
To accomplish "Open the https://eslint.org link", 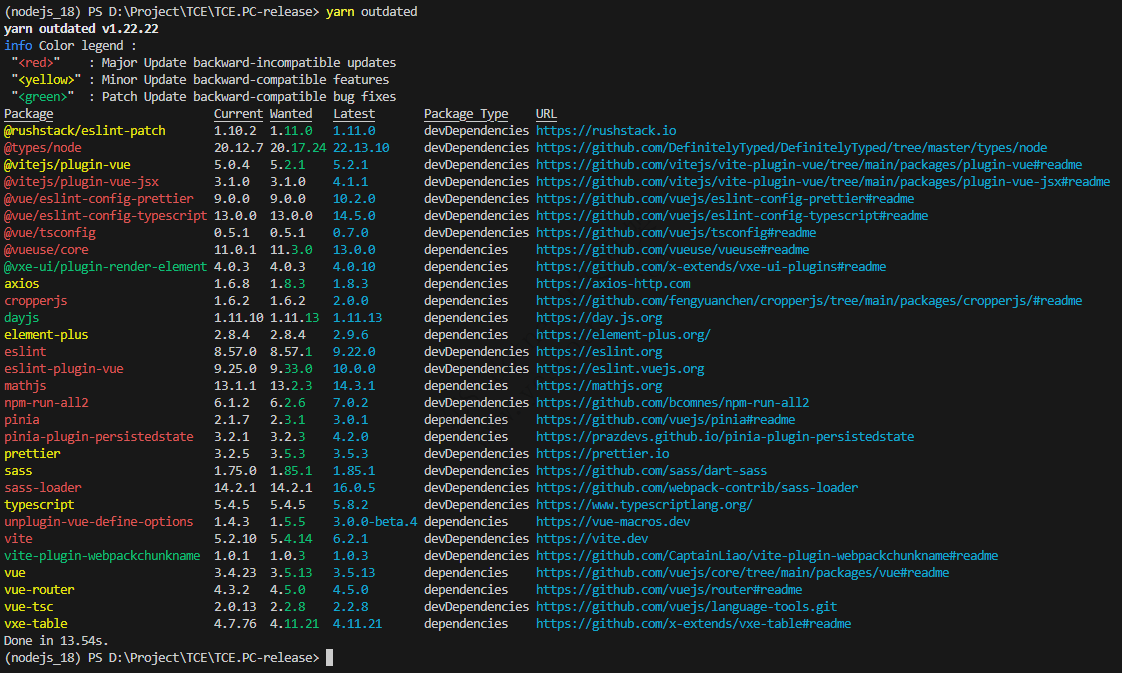I will [x=599, y=352].
